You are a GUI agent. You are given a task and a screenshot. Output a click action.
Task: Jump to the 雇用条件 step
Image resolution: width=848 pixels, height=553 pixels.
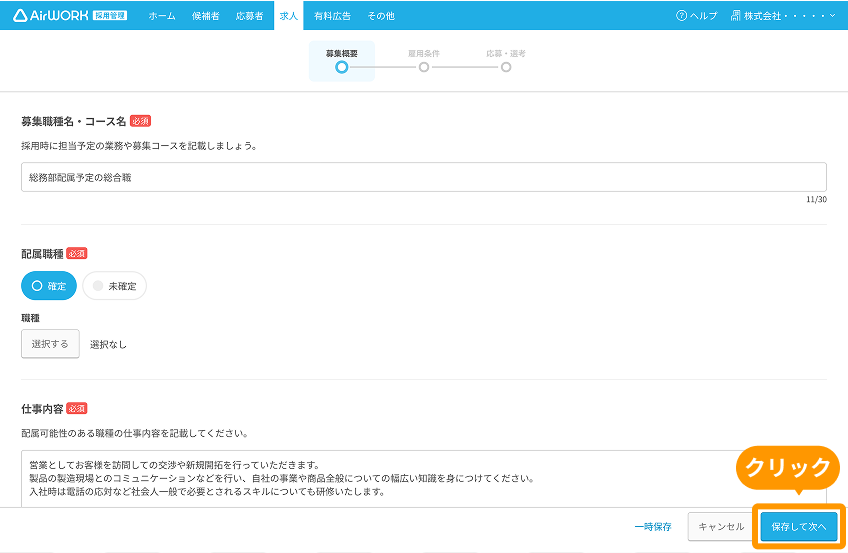[x=424, y=61]
